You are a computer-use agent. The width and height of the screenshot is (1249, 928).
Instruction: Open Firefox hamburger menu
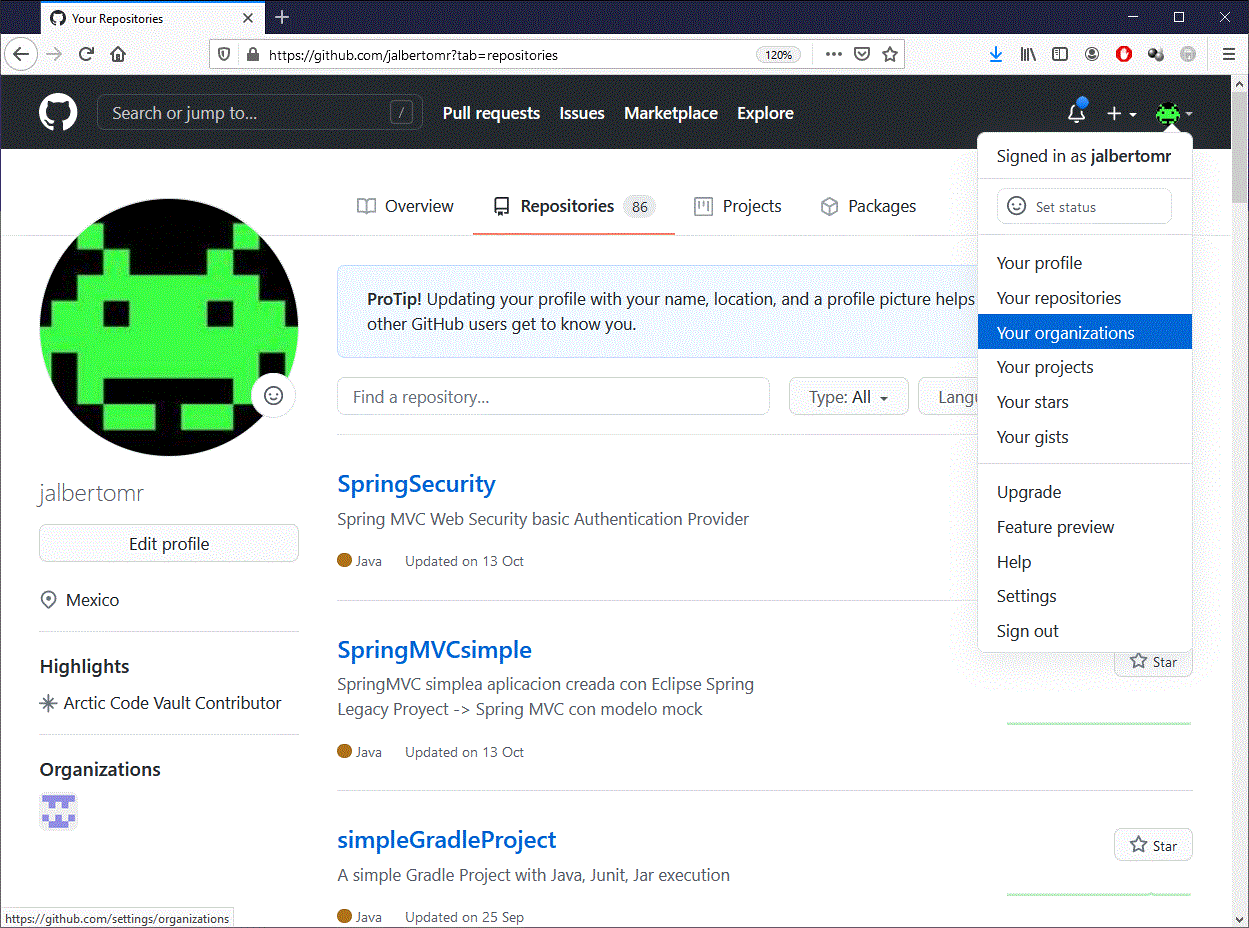tap(1228, 54)
